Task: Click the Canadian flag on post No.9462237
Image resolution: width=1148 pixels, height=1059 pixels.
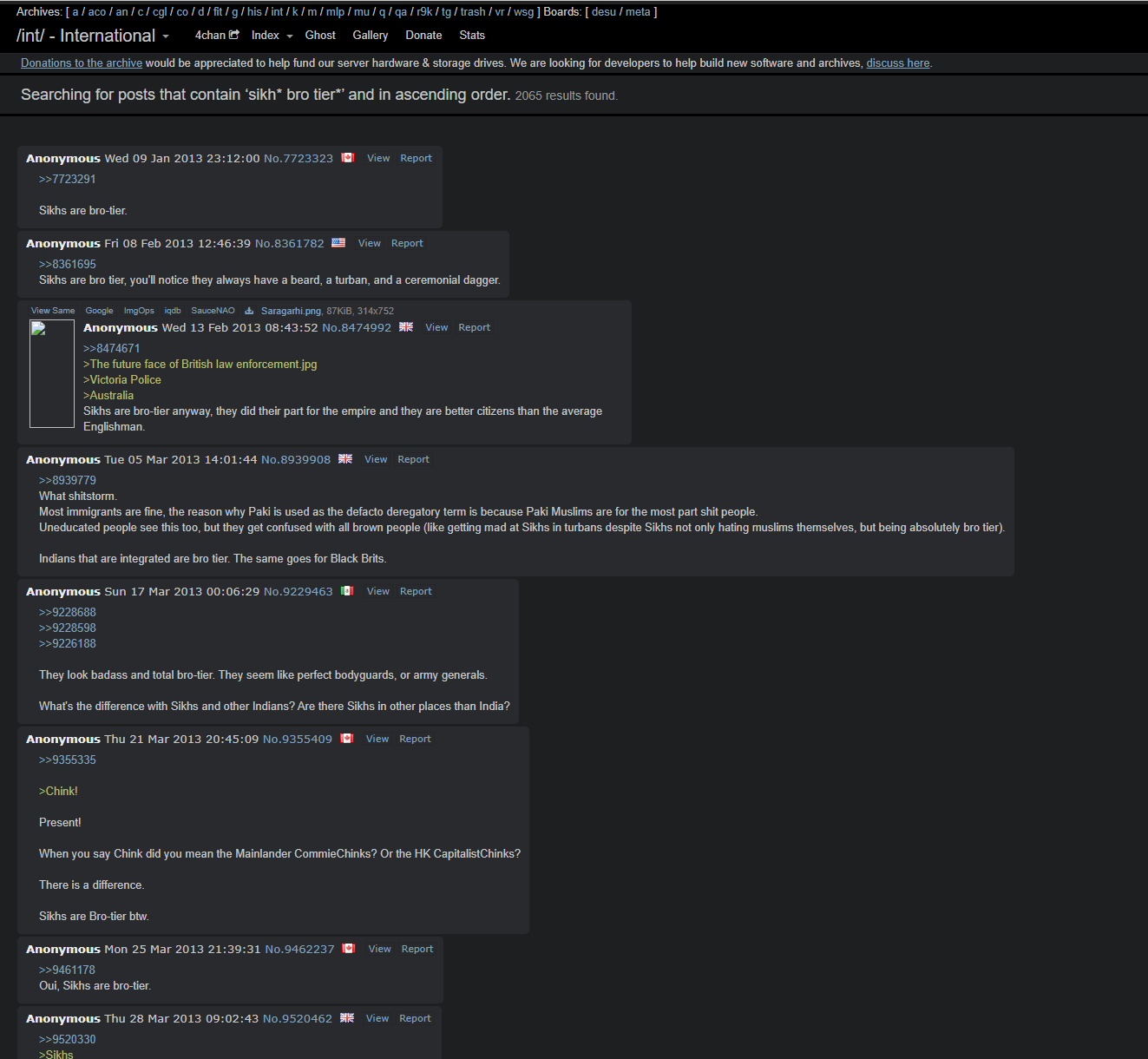Action: click(x=349, y=949)
